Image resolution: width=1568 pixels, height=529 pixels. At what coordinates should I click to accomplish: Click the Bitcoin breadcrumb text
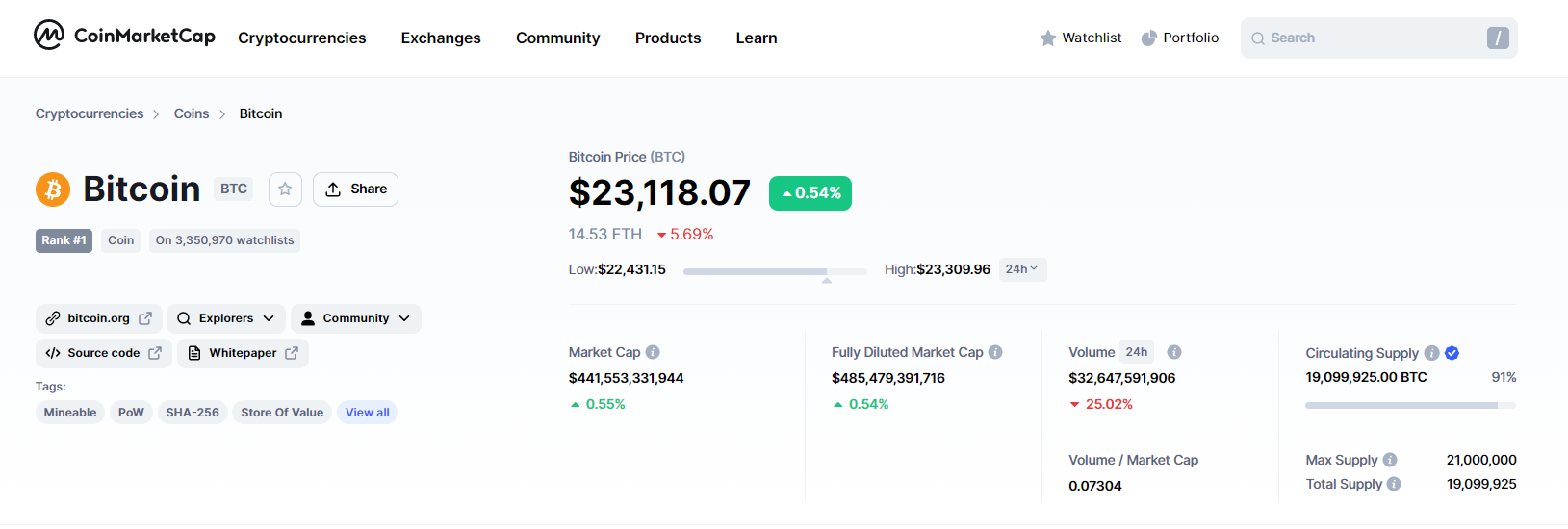click(x=261, y=113)
